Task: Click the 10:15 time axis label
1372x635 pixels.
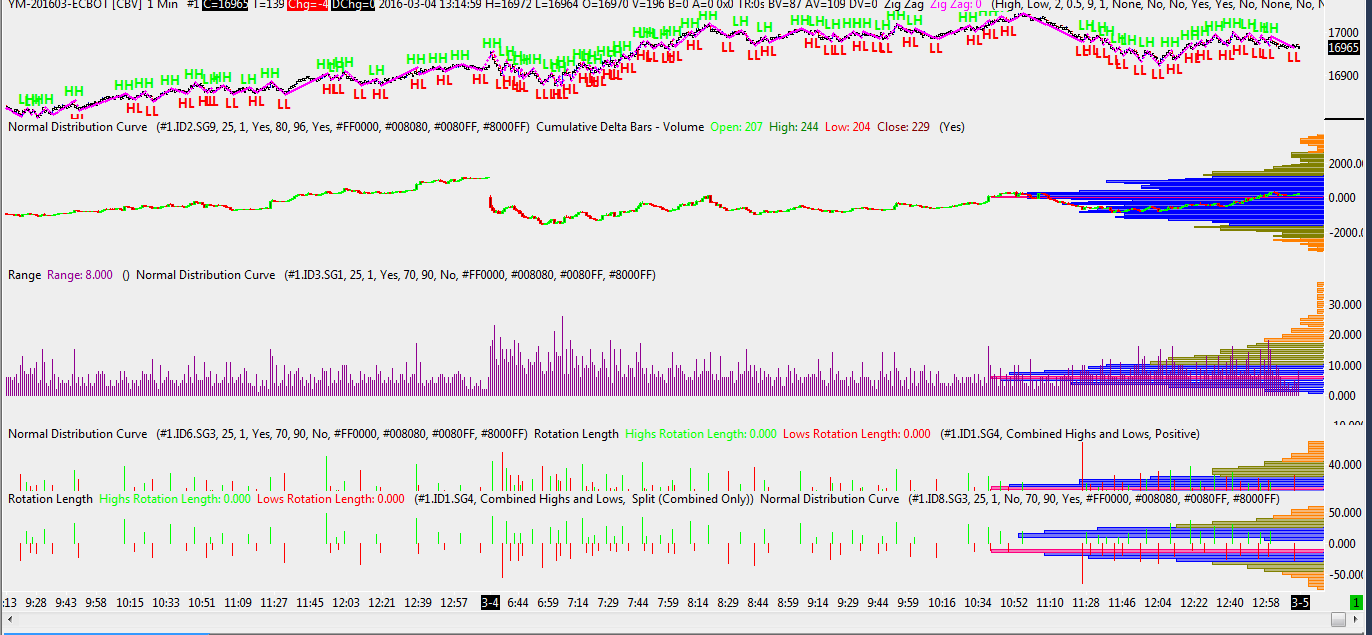Action: [130, 603]
